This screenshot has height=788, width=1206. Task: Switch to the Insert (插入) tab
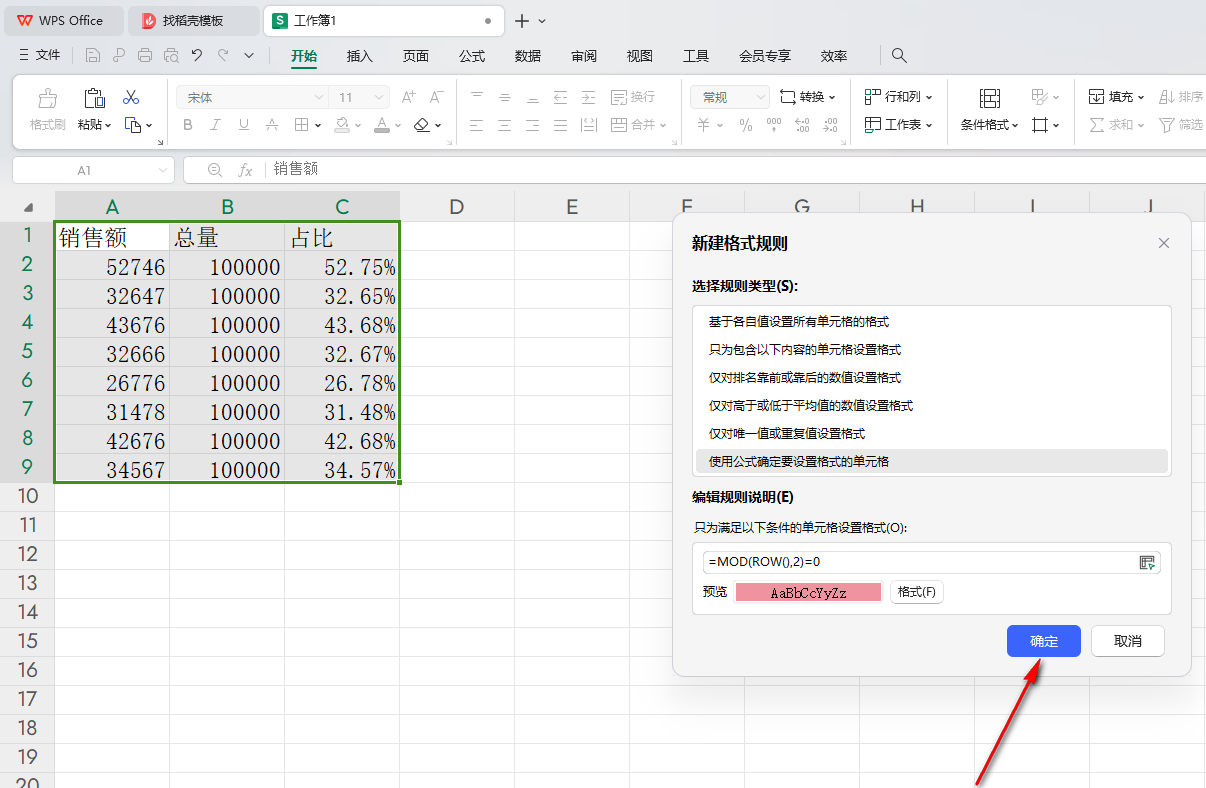pyautogui.click(x=360, y=56)
